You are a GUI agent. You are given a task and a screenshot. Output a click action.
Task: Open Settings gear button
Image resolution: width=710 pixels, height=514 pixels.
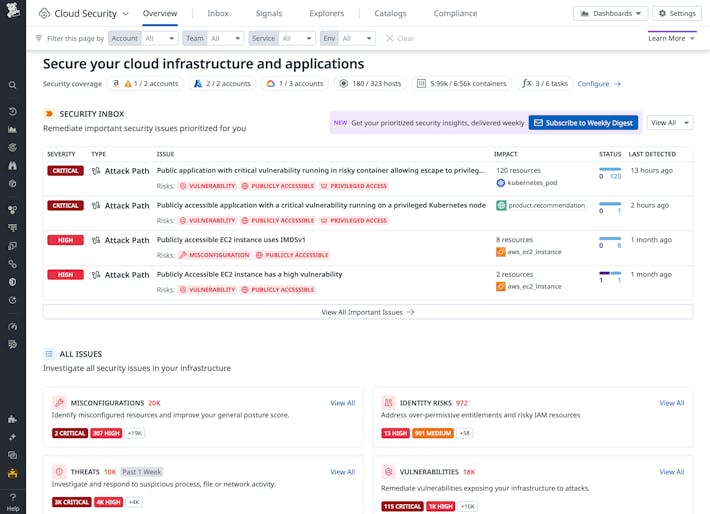pos(676,13)
